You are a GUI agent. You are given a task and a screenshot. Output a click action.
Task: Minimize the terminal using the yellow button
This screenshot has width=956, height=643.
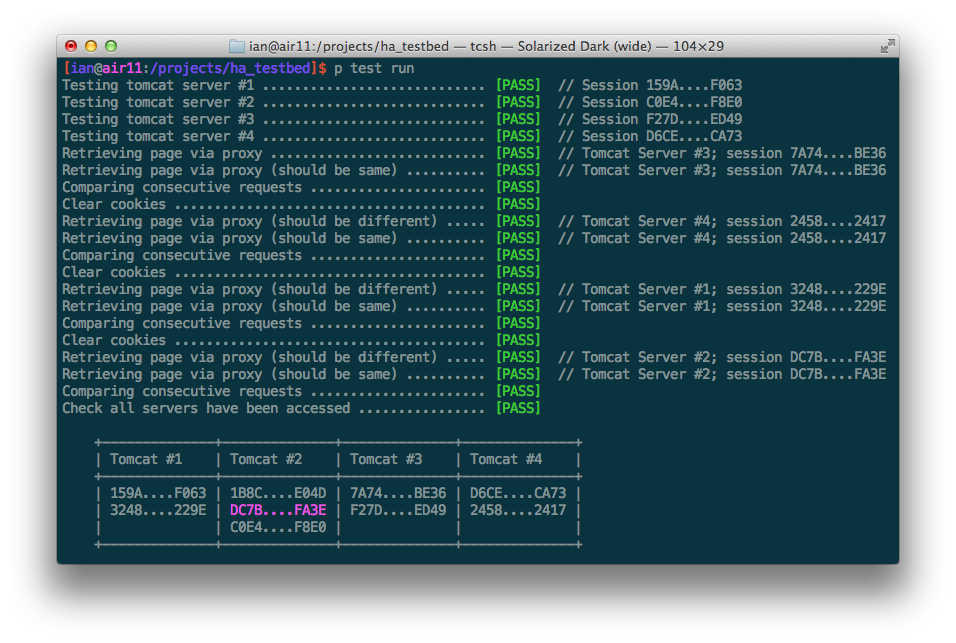coord(91,46)
